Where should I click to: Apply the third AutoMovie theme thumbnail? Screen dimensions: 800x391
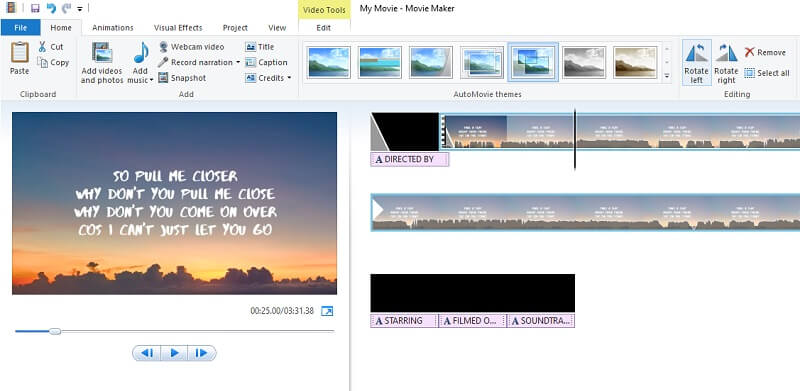point(431,62)
